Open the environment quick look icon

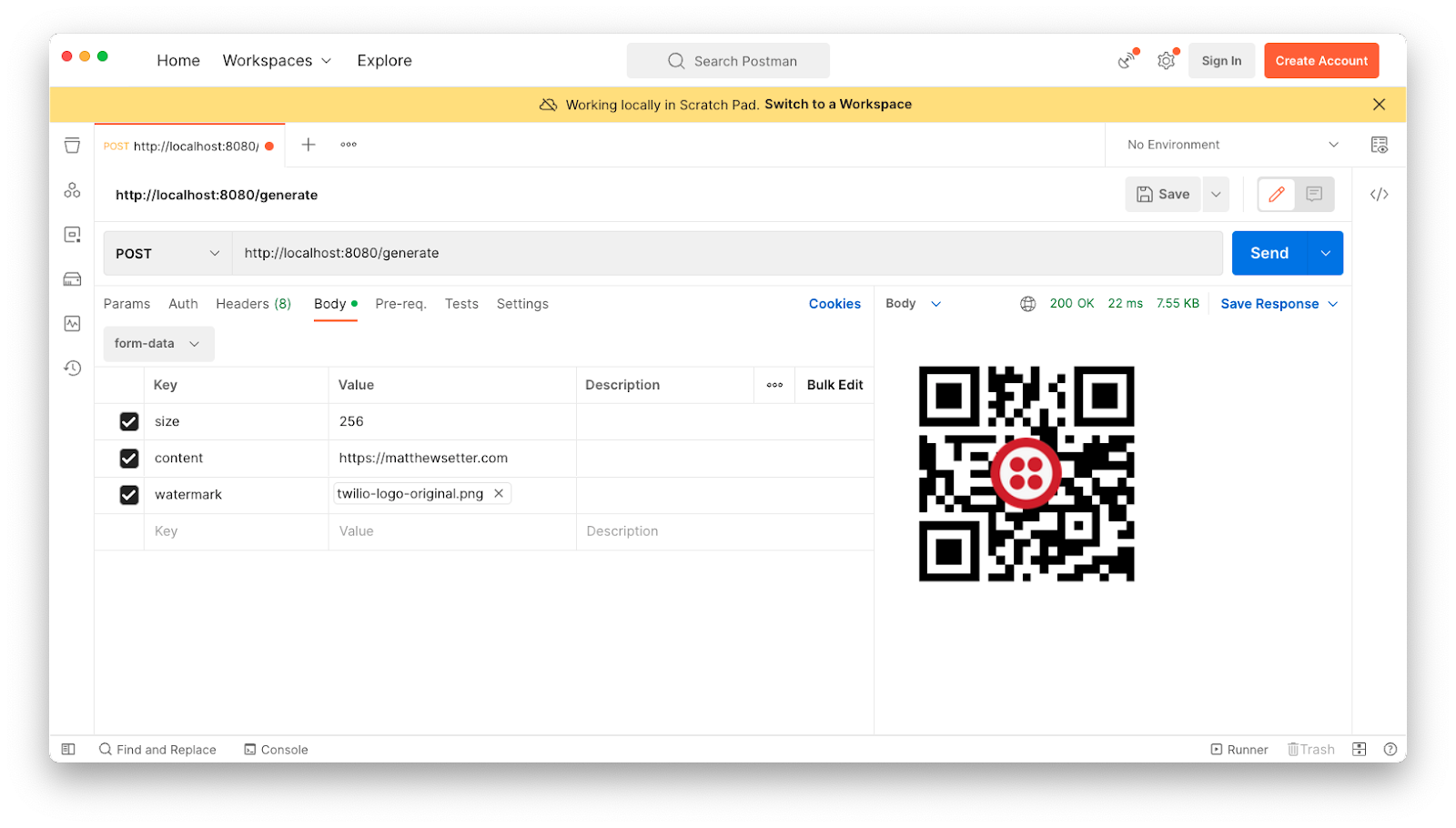click(x=1380, y=145)
